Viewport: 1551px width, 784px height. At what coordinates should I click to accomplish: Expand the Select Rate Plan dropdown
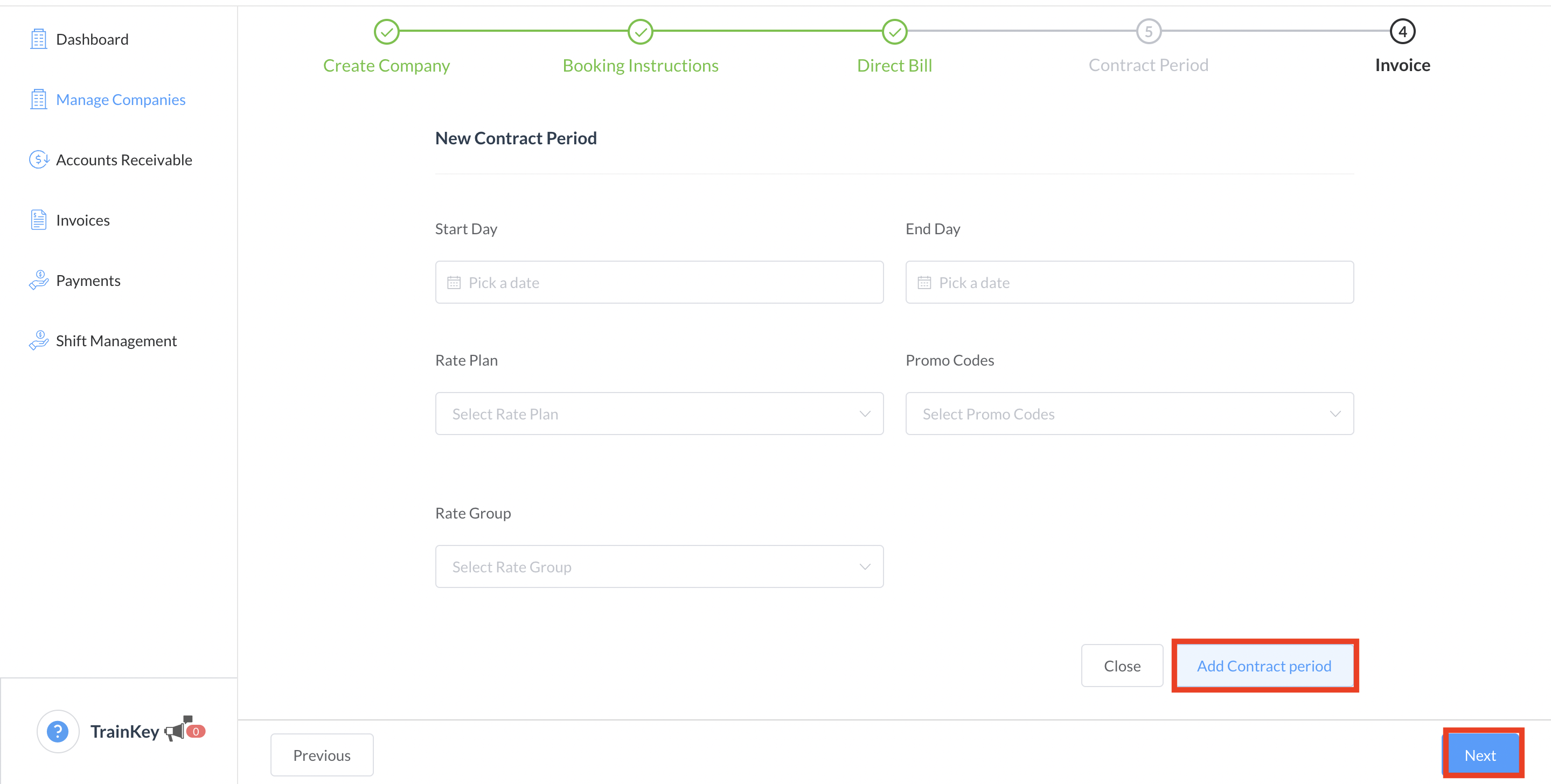[x=659, y=414]
